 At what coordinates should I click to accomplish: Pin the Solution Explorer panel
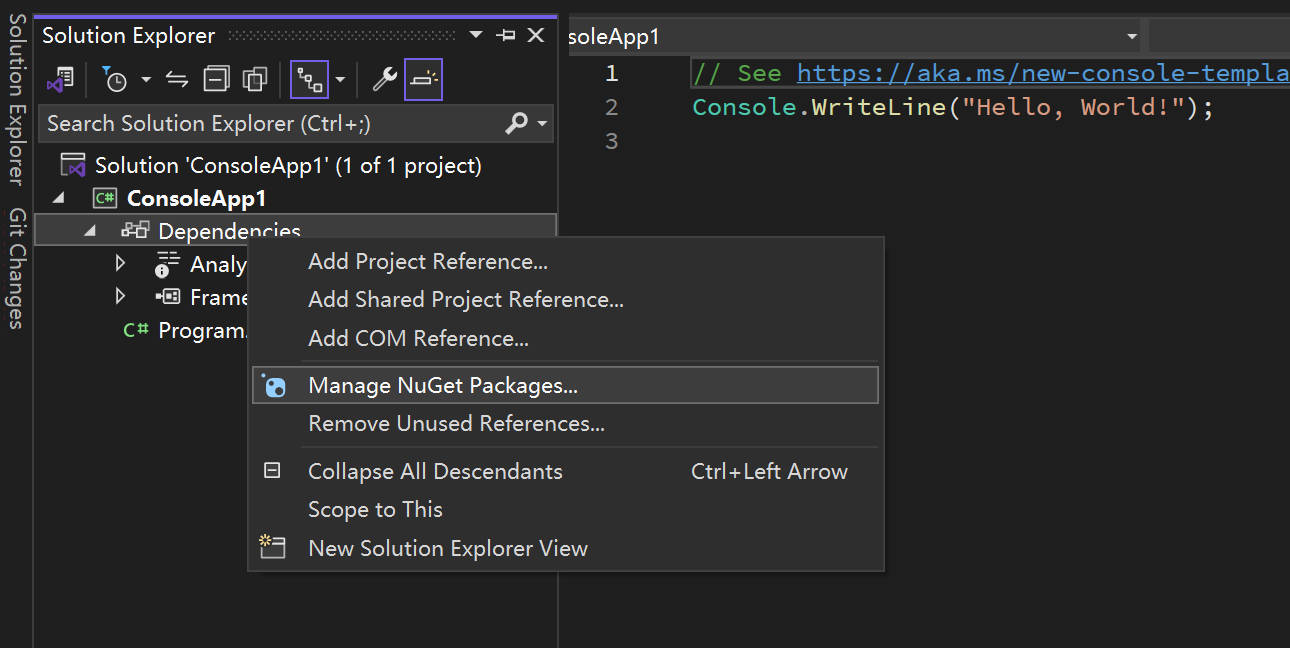[506, 36]
